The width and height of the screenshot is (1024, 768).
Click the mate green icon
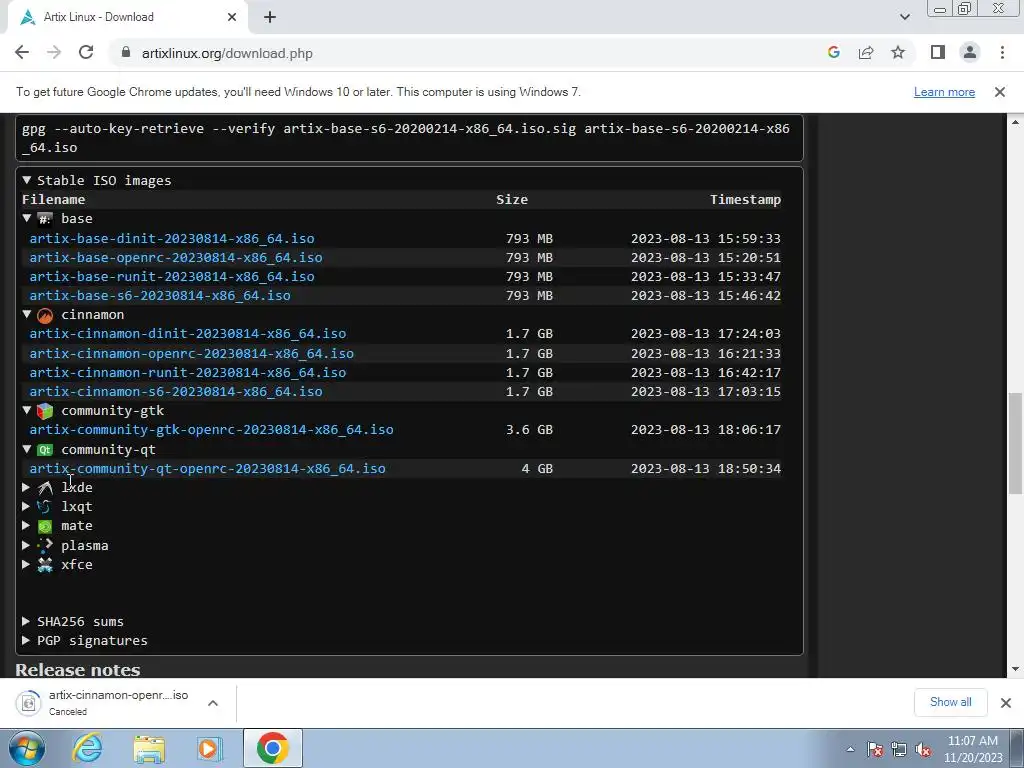click(45, 526)
